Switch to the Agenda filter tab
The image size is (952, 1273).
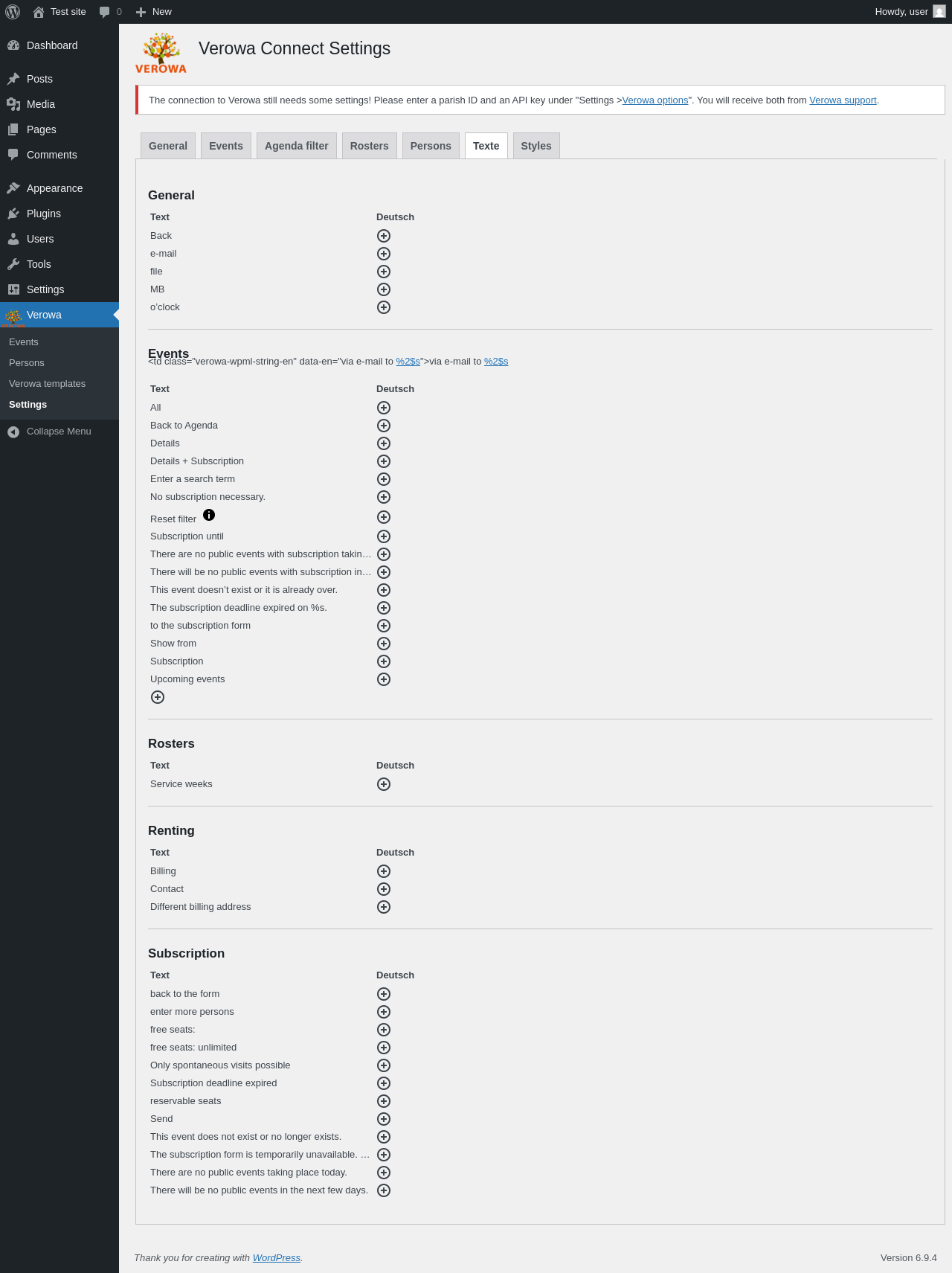pos(297,146)
